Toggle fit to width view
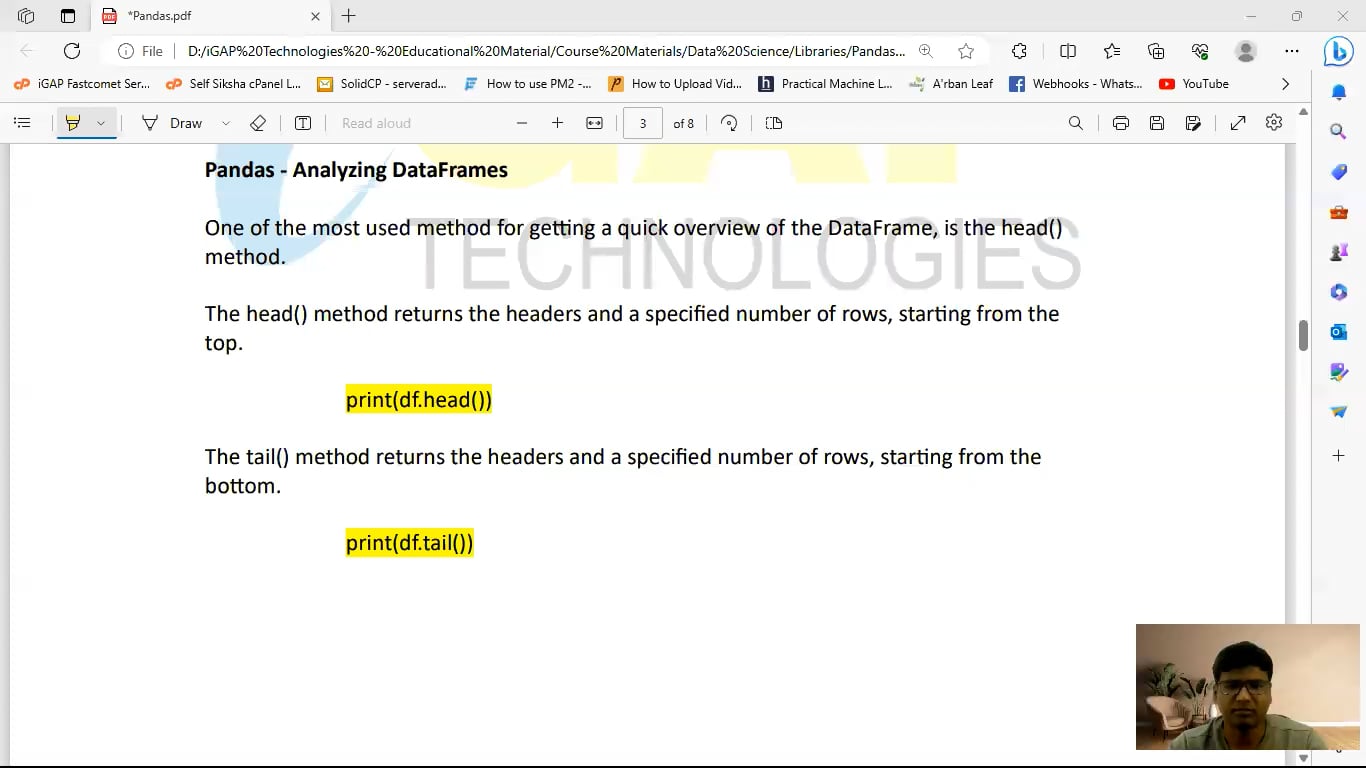The image size is (1366, 768). pyautogui.click(x=594, y=123)
